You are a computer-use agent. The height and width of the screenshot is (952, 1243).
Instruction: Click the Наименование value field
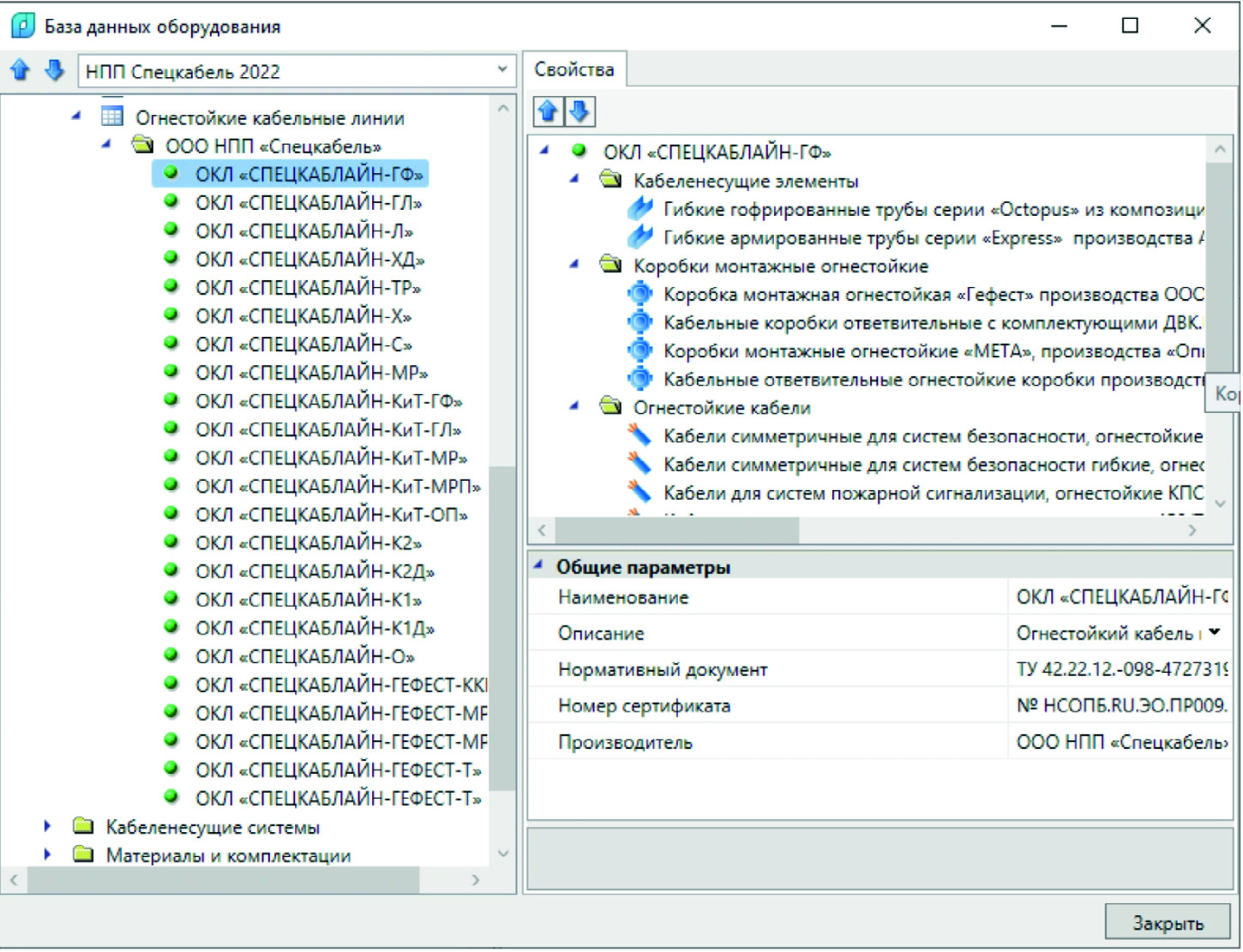pos(1120,597)
